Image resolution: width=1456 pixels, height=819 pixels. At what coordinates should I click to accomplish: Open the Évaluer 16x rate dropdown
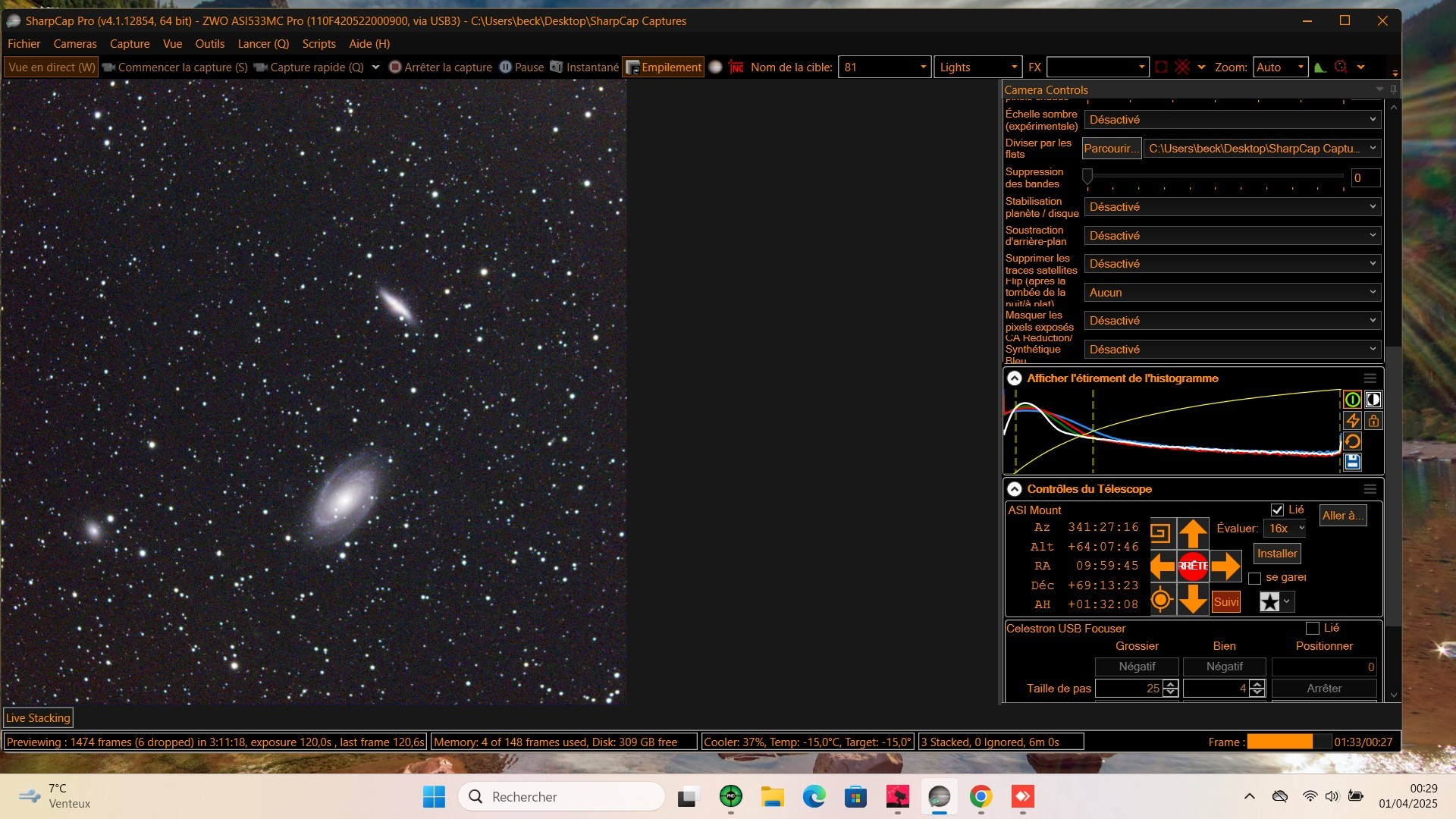[1285, 529]
